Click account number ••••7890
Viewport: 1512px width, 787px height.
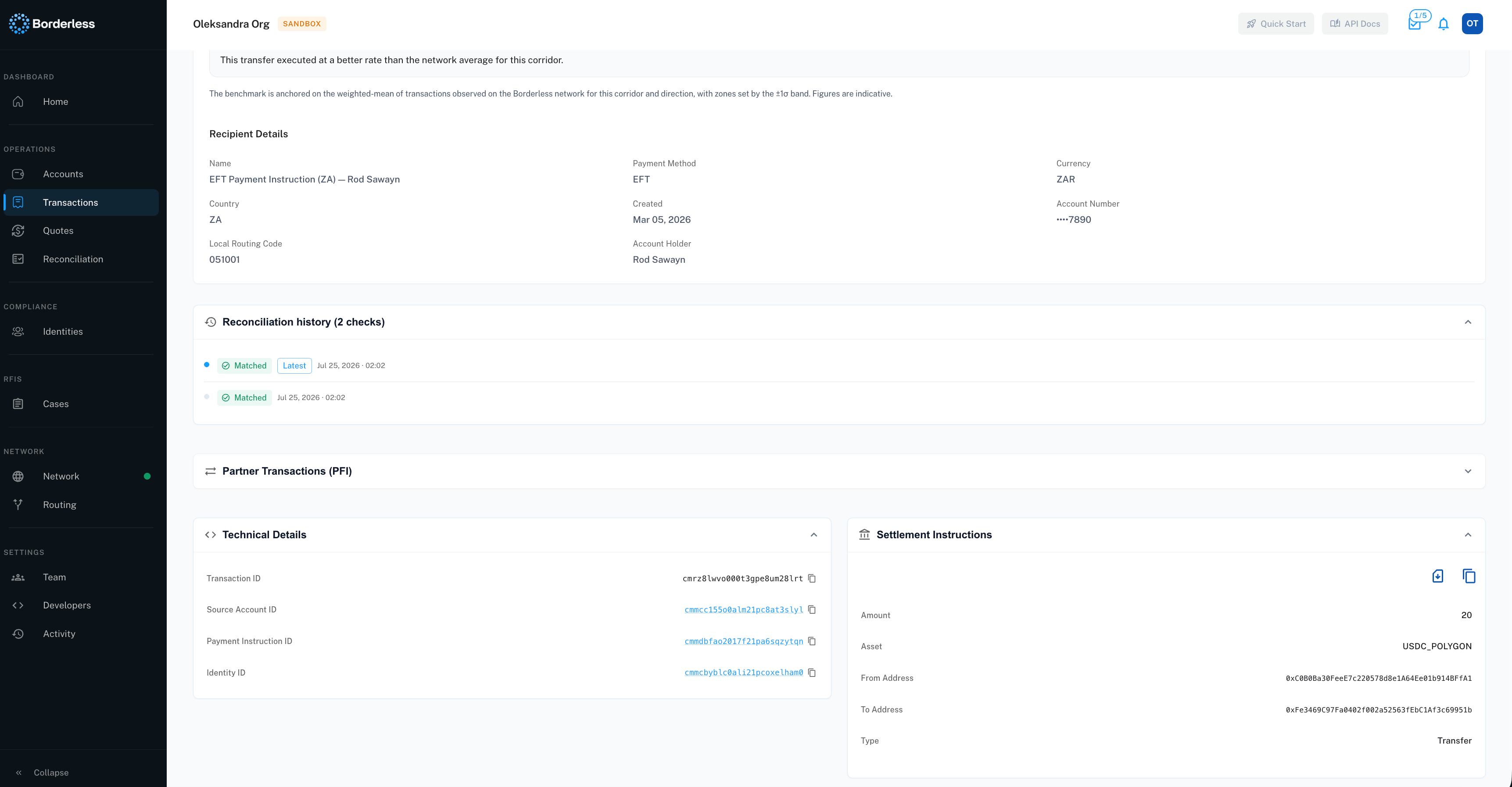coord(1074,219)
